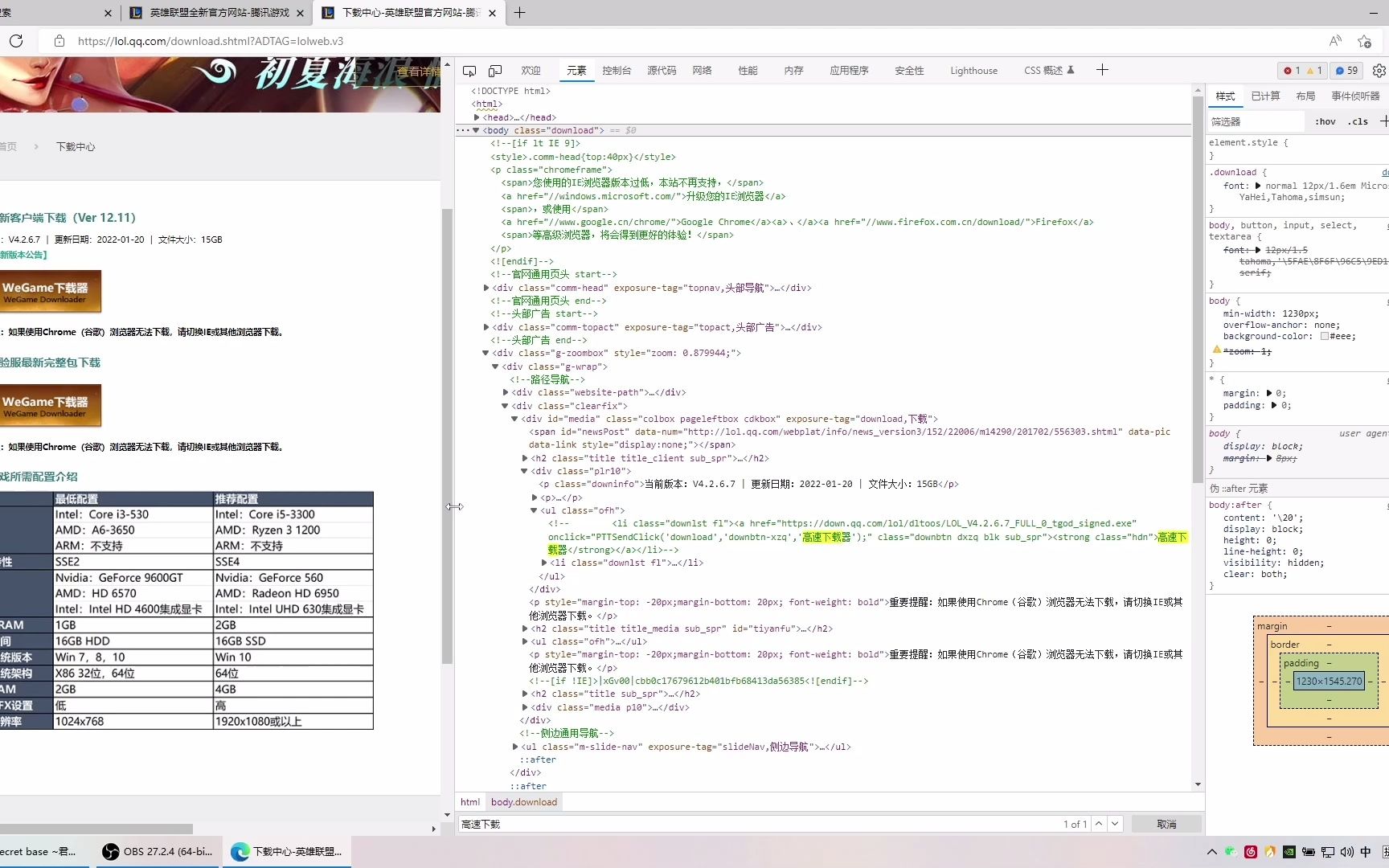
Task: Switch to 英雄联盟全新官方网站 browser tab
Action: [x=217, y=13]
